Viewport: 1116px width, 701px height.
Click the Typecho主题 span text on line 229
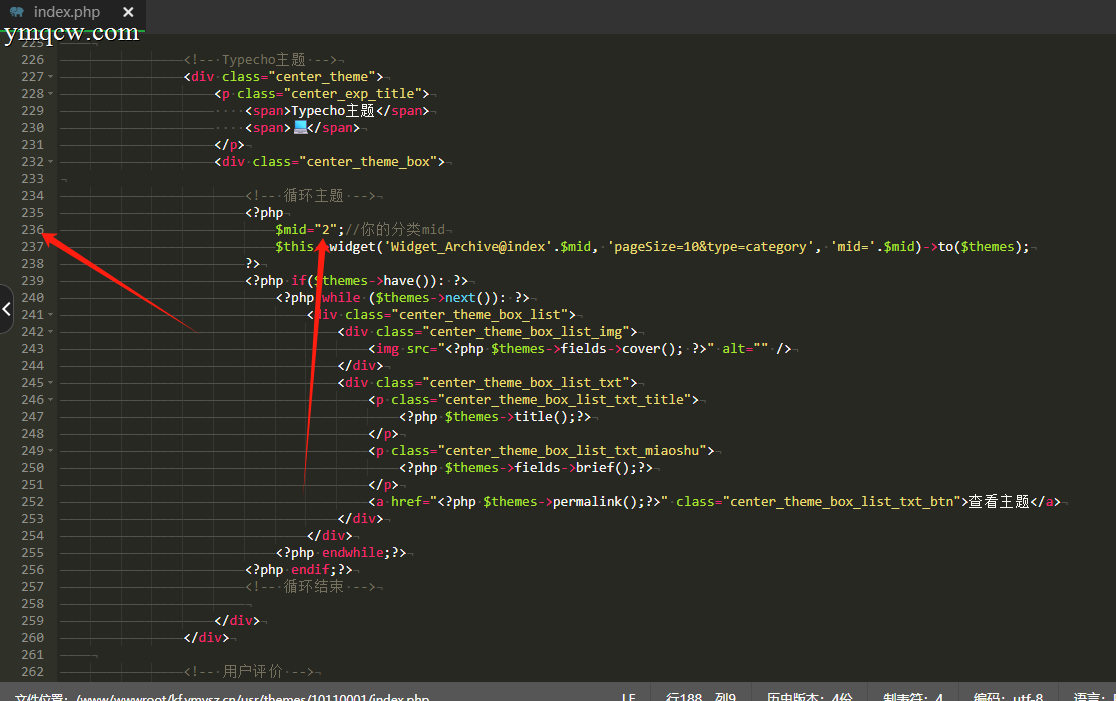(332, 111)
